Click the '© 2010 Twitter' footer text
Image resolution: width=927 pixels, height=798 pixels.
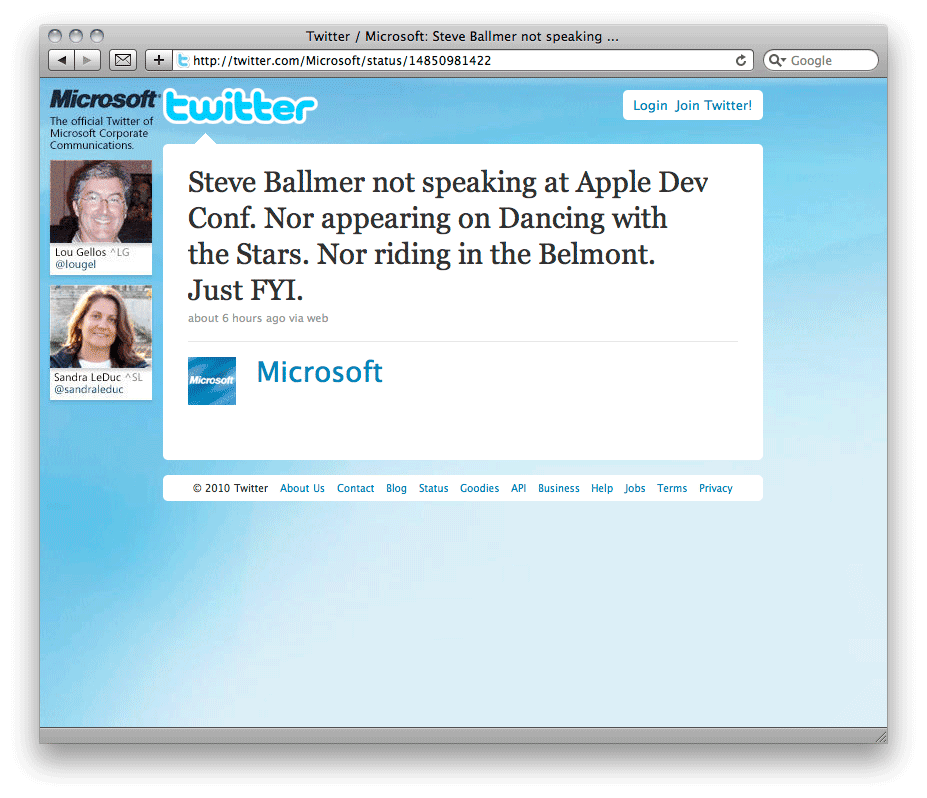pyautogui.click(x=230, y=488)
